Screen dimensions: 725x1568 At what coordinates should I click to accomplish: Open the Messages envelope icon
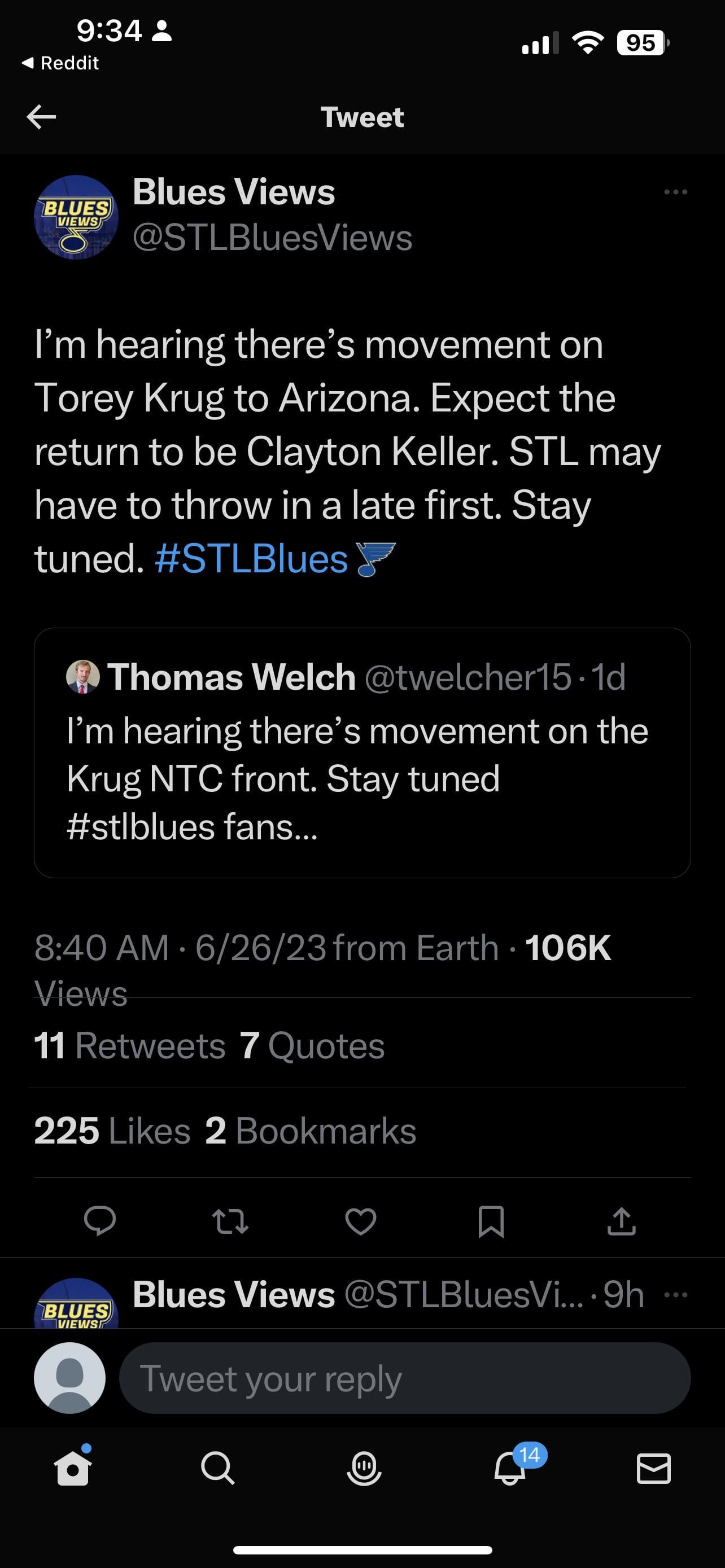654,1469
